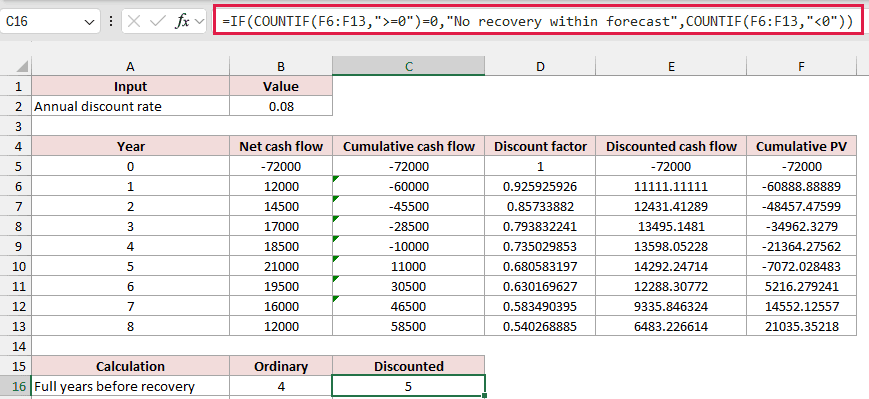Select discount factor 0.85733882
Image resolution: width=869 pixels, height=399 pixels.
coord(540,206)
